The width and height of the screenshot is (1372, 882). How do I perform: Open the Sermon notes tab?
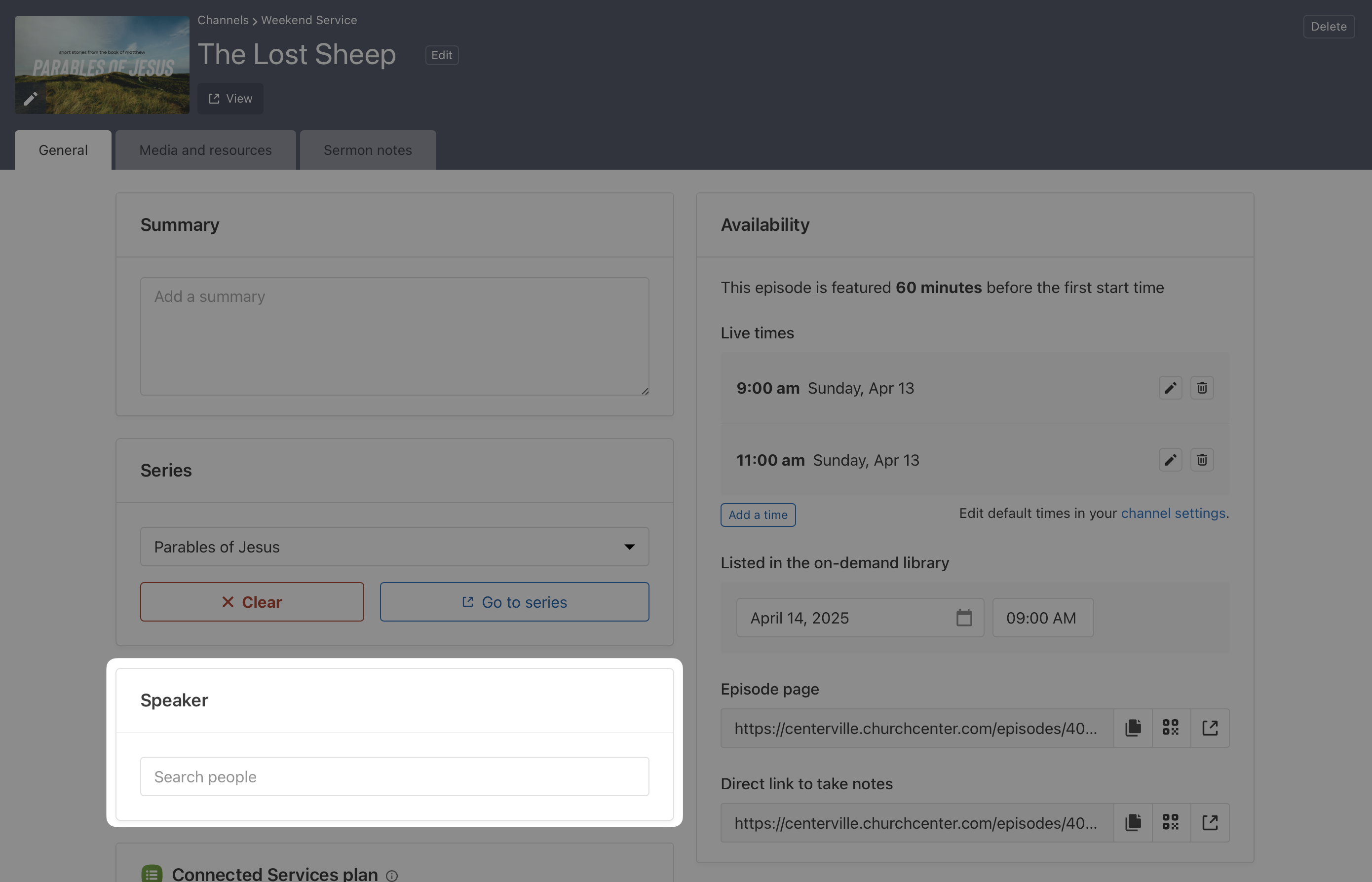click(367, 150)
